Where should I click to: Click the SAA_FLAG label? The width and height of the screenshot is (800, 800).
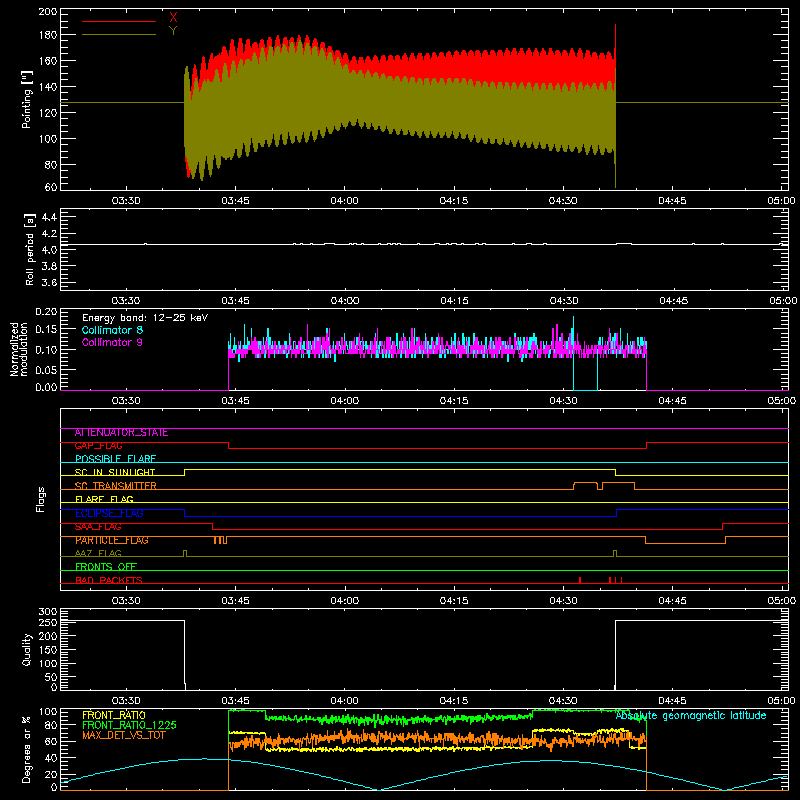point(98,527)
